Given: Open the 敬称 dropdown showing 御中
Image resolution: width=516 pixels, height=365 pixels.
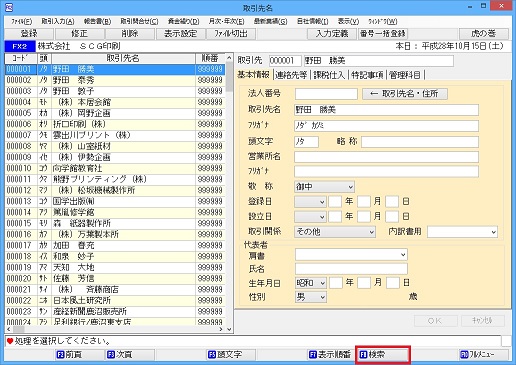Looking at the screenshot, I should pos(324,187).
